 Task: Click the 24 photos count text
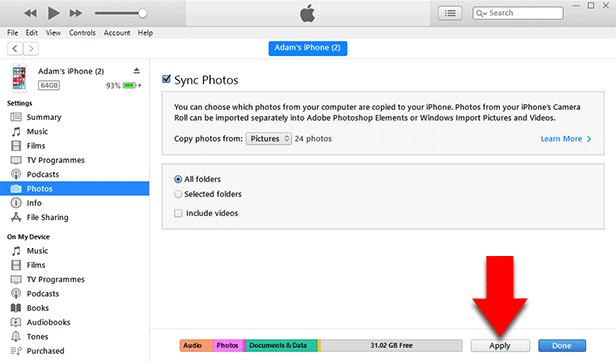point(313,139)
